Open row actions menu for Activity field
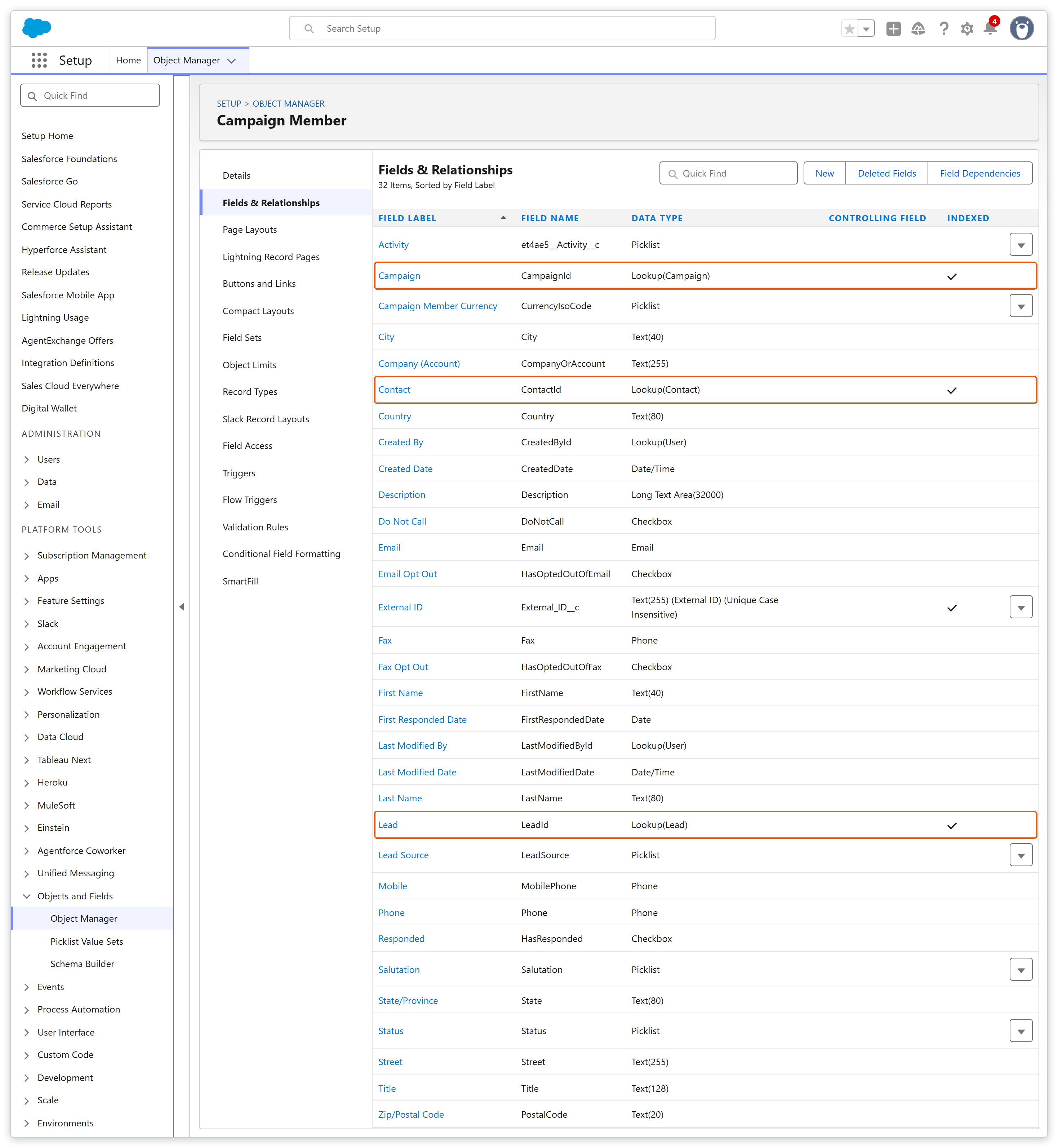 click(1021, 245)
